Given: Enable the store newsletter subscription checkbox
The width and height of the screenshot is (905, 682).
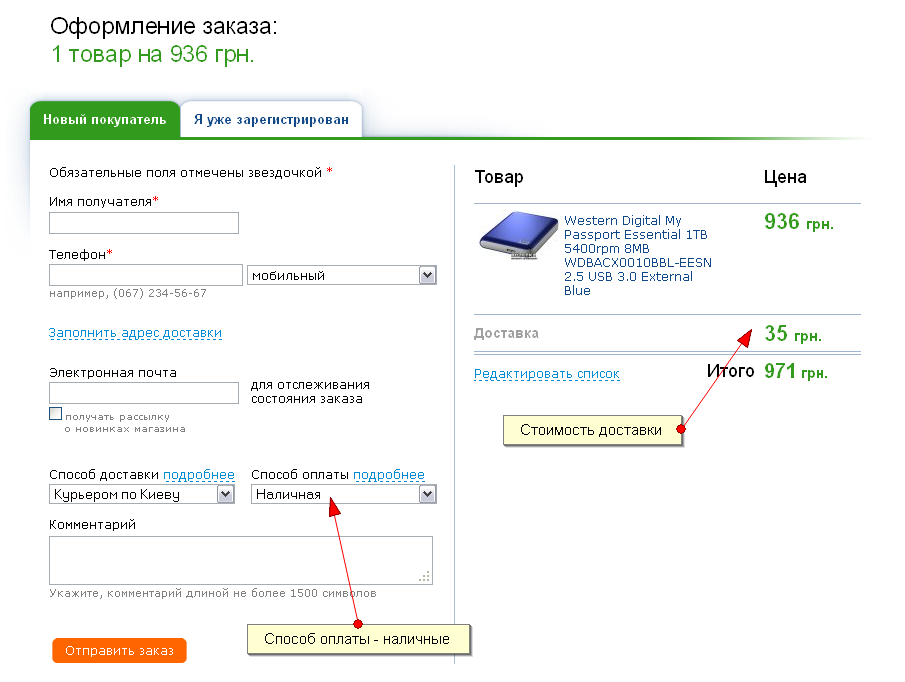Looking at the screenshot, I should (x=56, y=414).
